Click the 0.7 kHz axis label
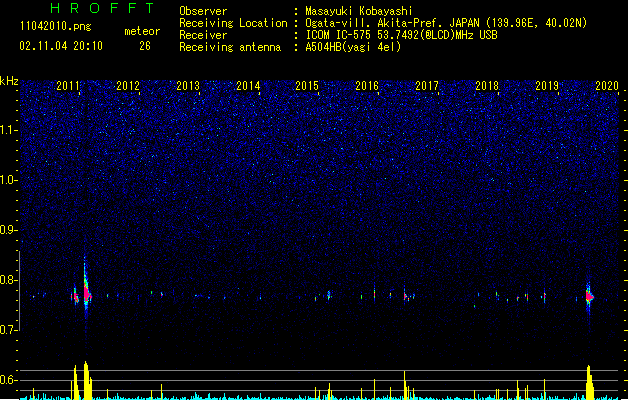Image resolution: width=629 pixels, height=400 pixels. pos(8,330)
